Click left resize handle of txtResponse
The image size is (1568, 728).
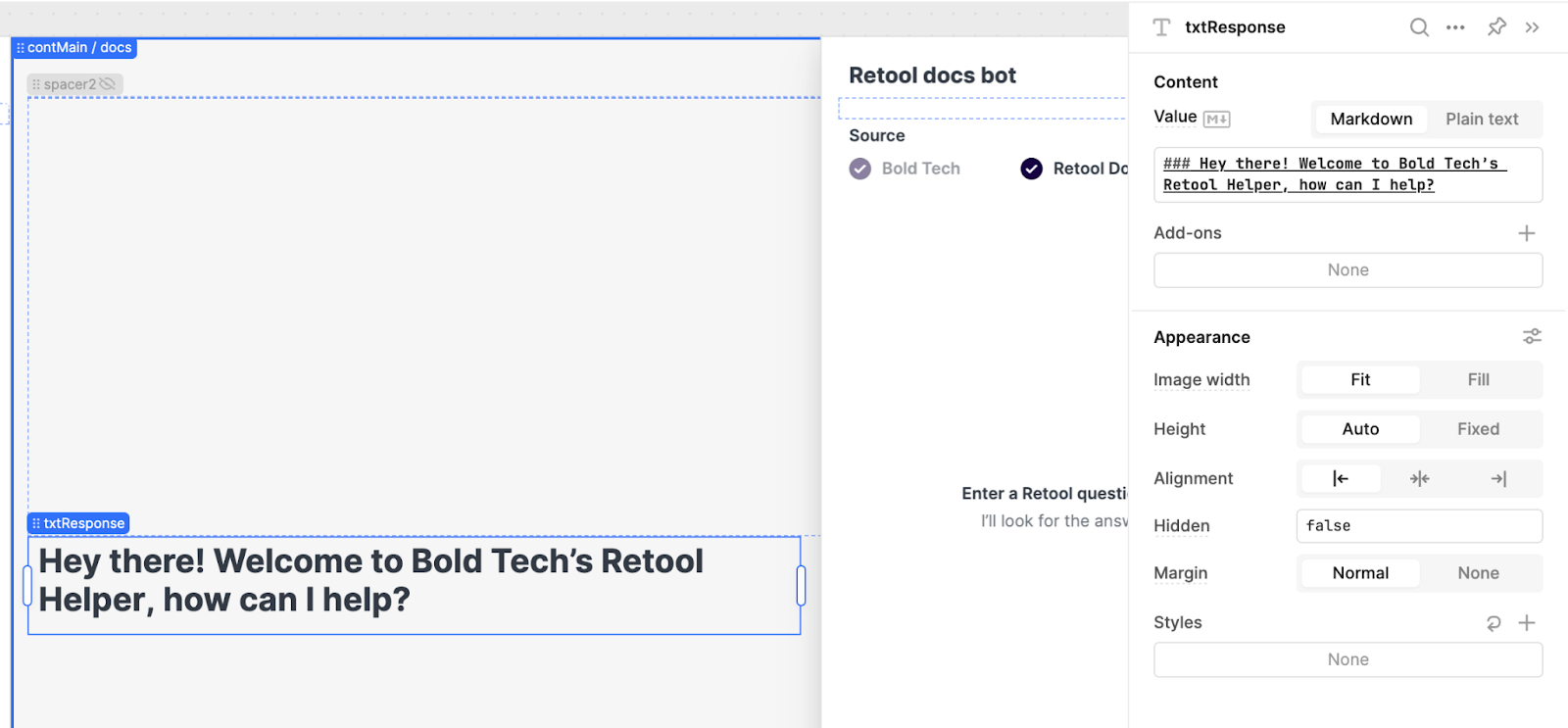pos(27,585)
